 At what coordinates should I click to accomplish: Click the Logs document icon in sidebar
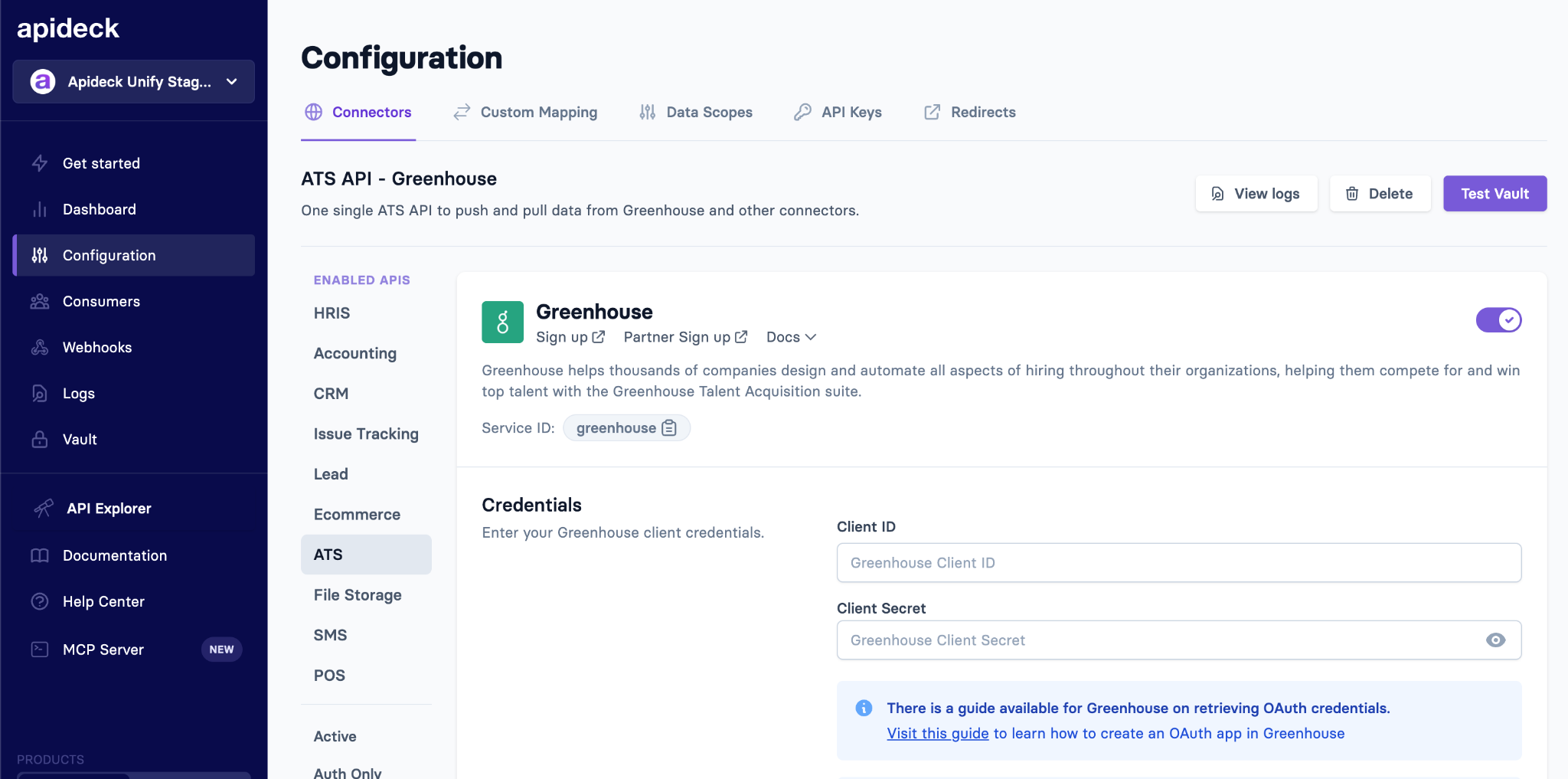pos(40,393)
